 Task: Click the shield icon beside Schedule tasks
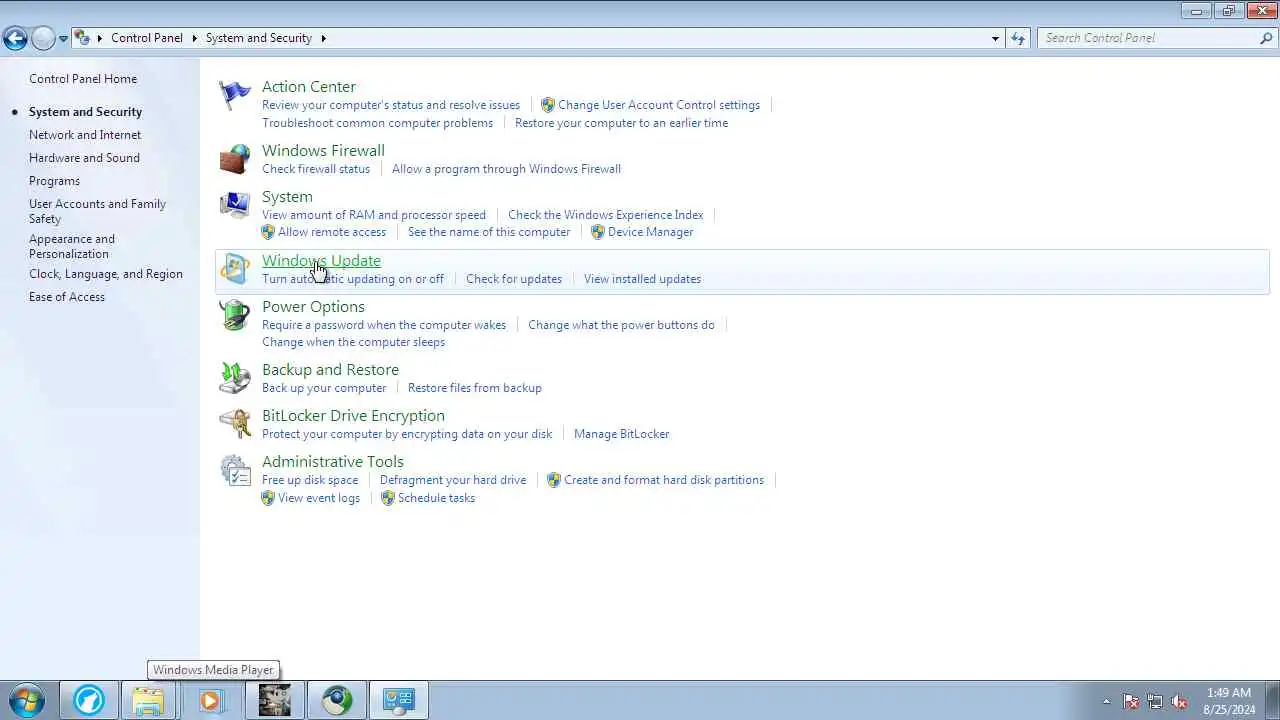(x=388, y=498)
